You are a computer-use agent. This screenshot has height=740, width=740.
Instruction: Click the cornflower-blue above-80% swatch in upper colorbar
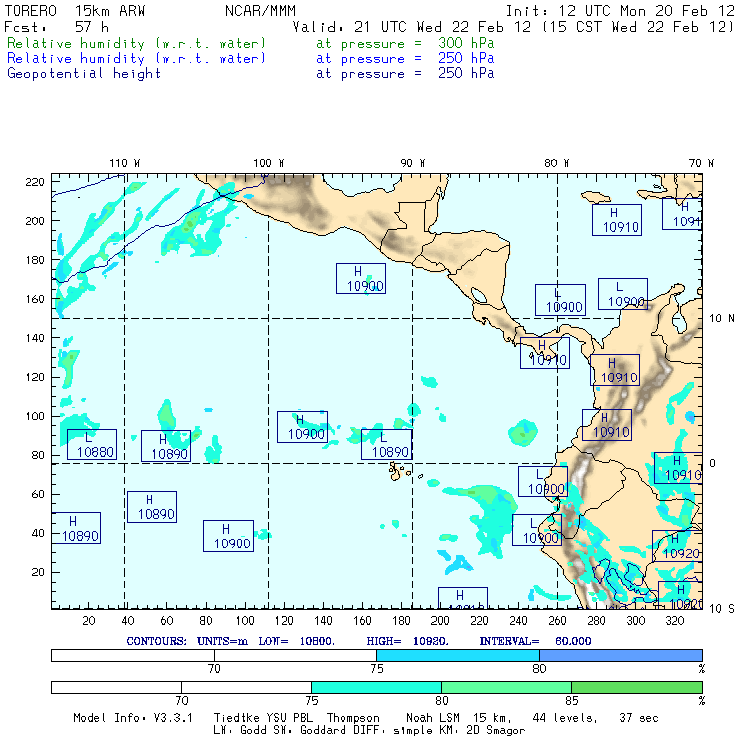coord(621,655)
